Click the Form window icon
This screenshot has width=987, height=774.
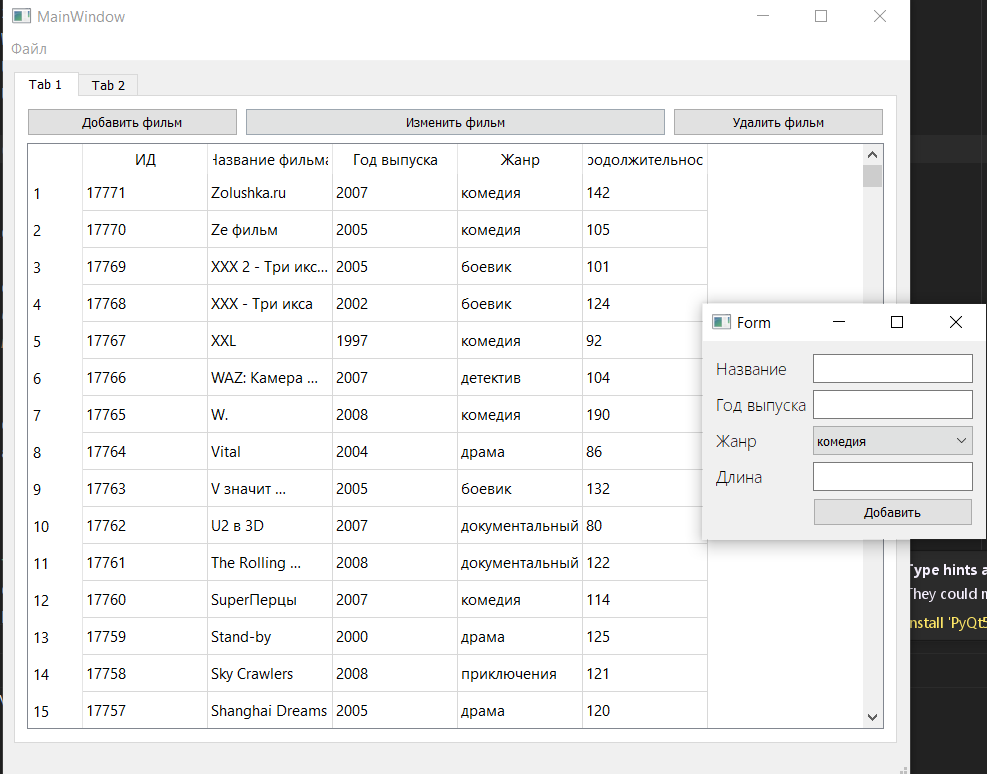click(x=721, y=322)
